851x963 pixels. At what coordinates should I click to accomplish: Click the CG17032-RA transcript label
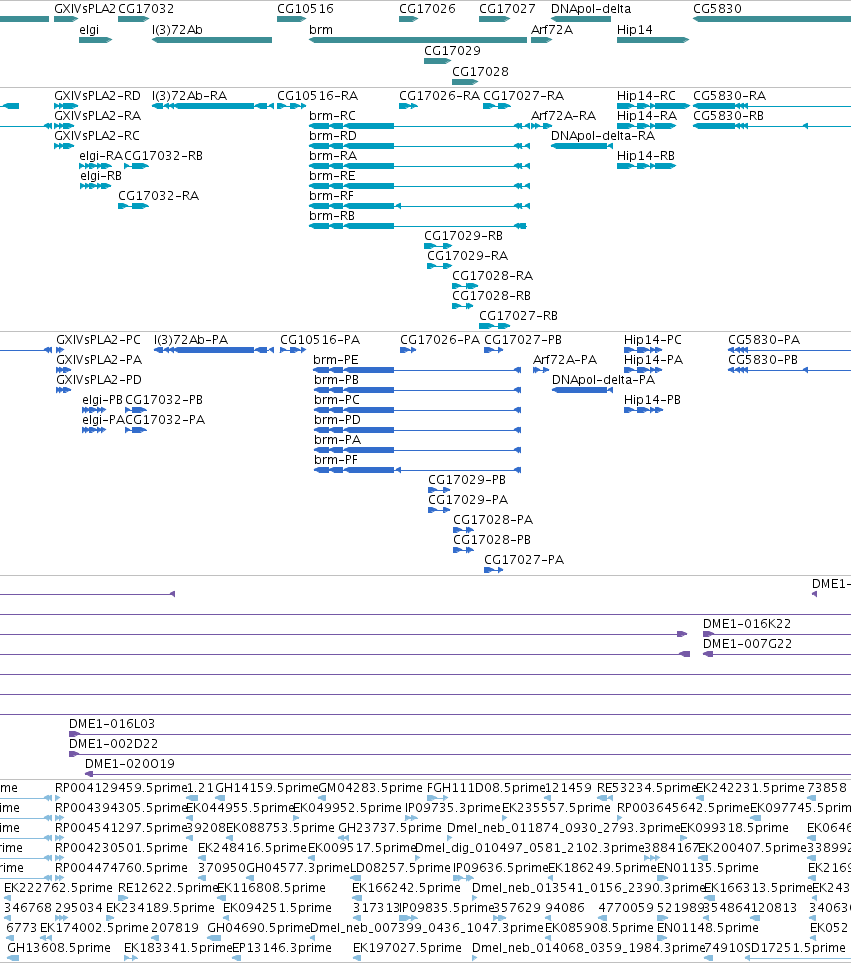158,196
